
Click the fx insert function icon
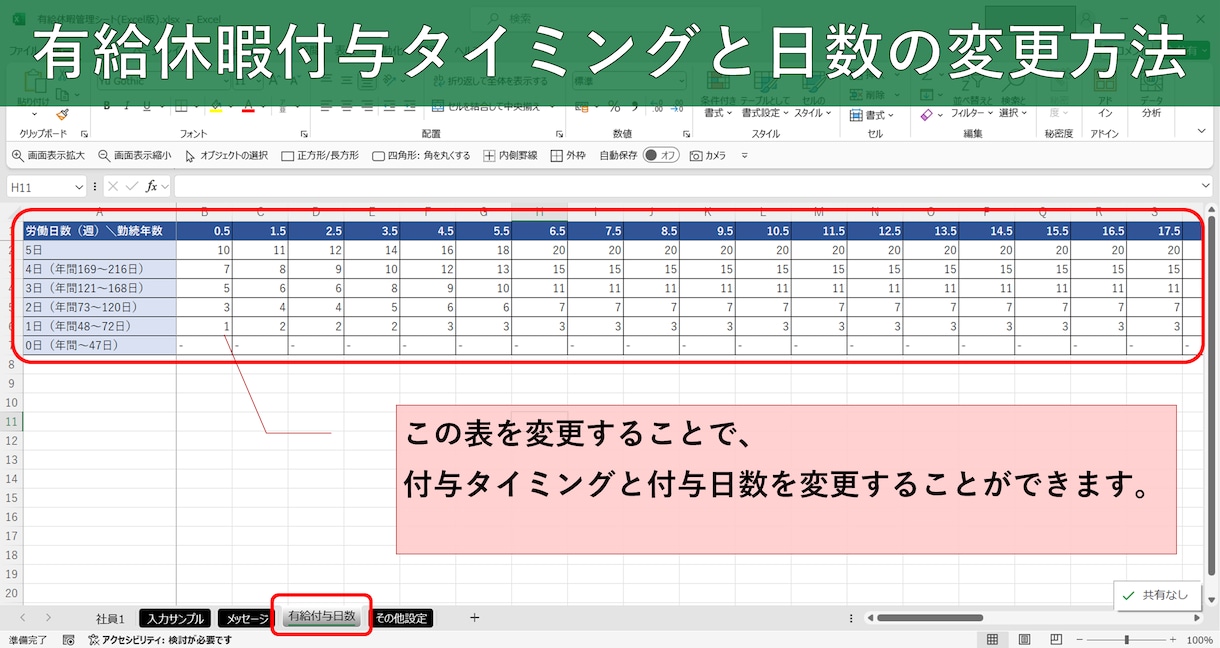152,186
